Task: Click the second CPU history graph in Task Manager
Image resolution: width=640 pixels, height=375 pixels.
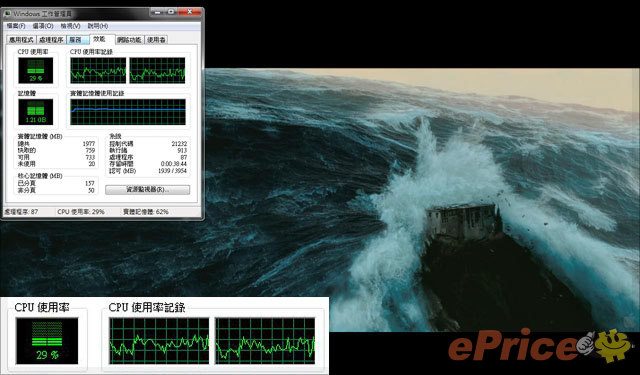Action: coord(157,70)
